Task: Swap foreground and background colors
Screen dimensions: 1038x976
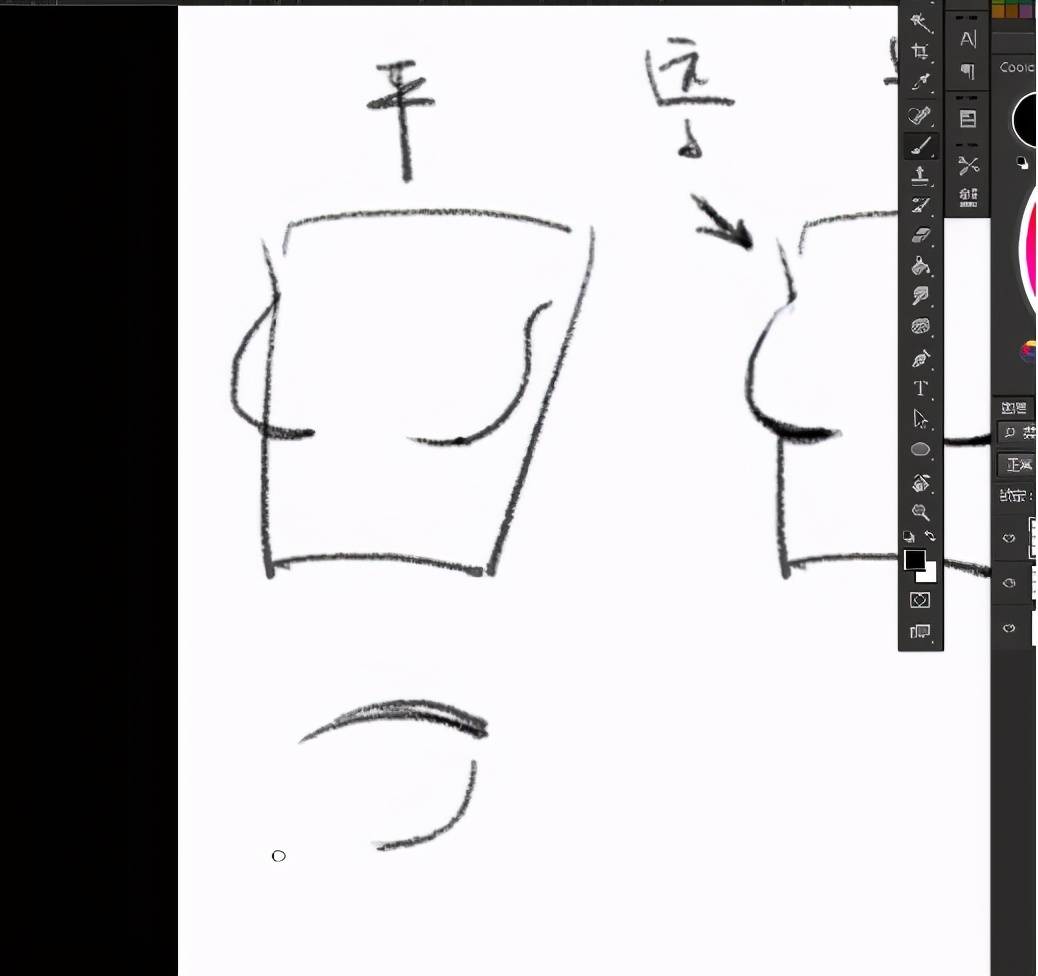Action: coord(930,536)
